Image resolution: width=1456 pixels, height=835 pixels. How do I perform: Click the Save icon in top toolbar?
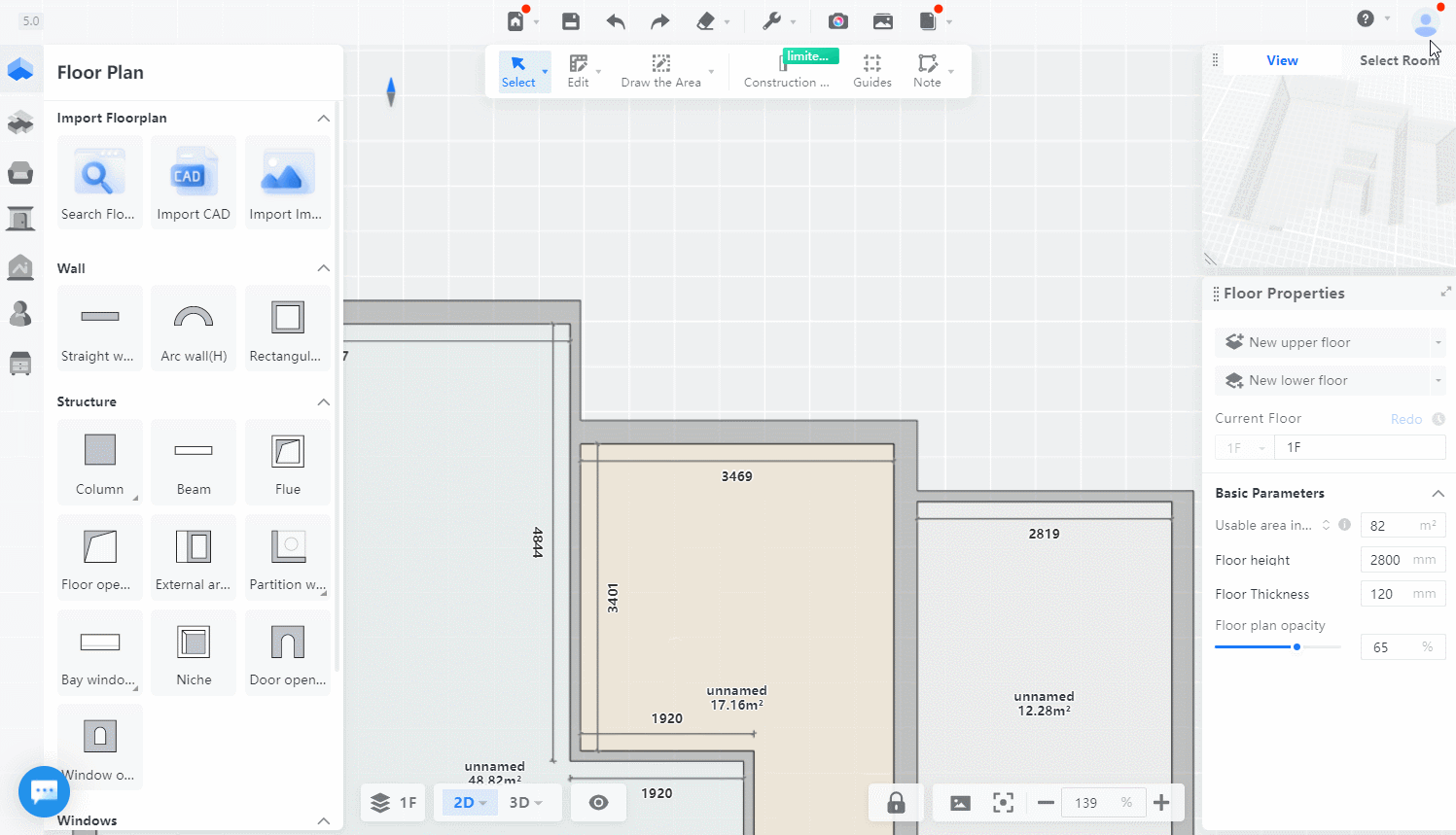pyautogui.click(x=571, y=21)
